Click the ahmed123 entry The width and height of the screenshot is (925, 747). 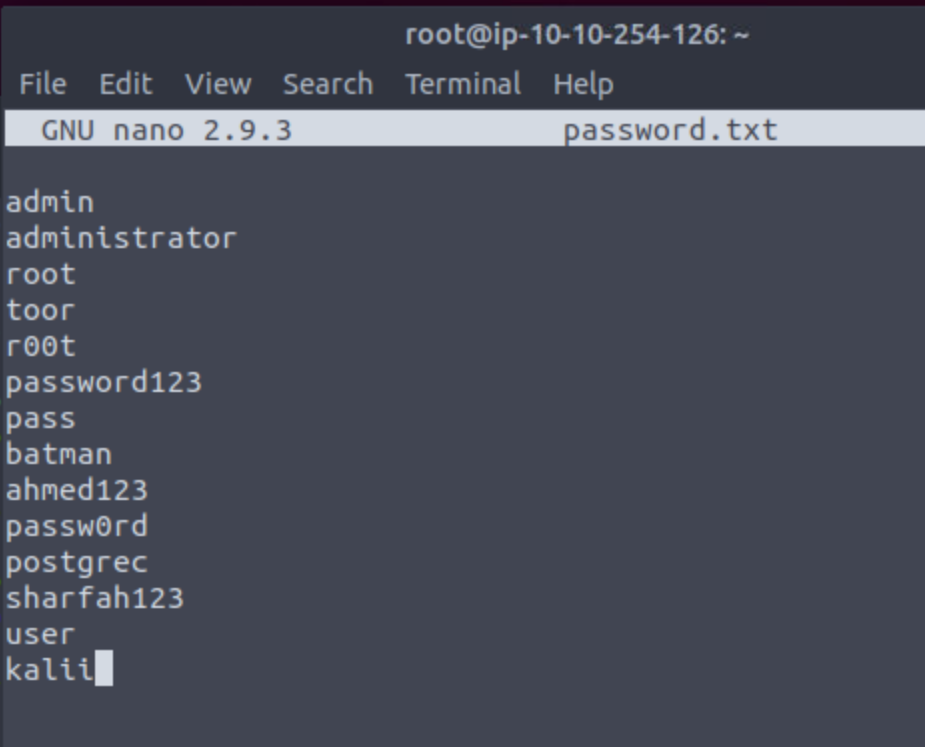pyautogui.click(x=77, y=491)
